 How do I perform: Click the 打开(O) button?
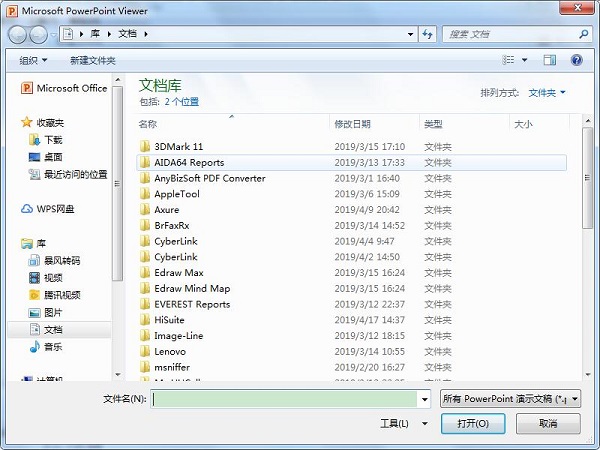tap(474, 423)
